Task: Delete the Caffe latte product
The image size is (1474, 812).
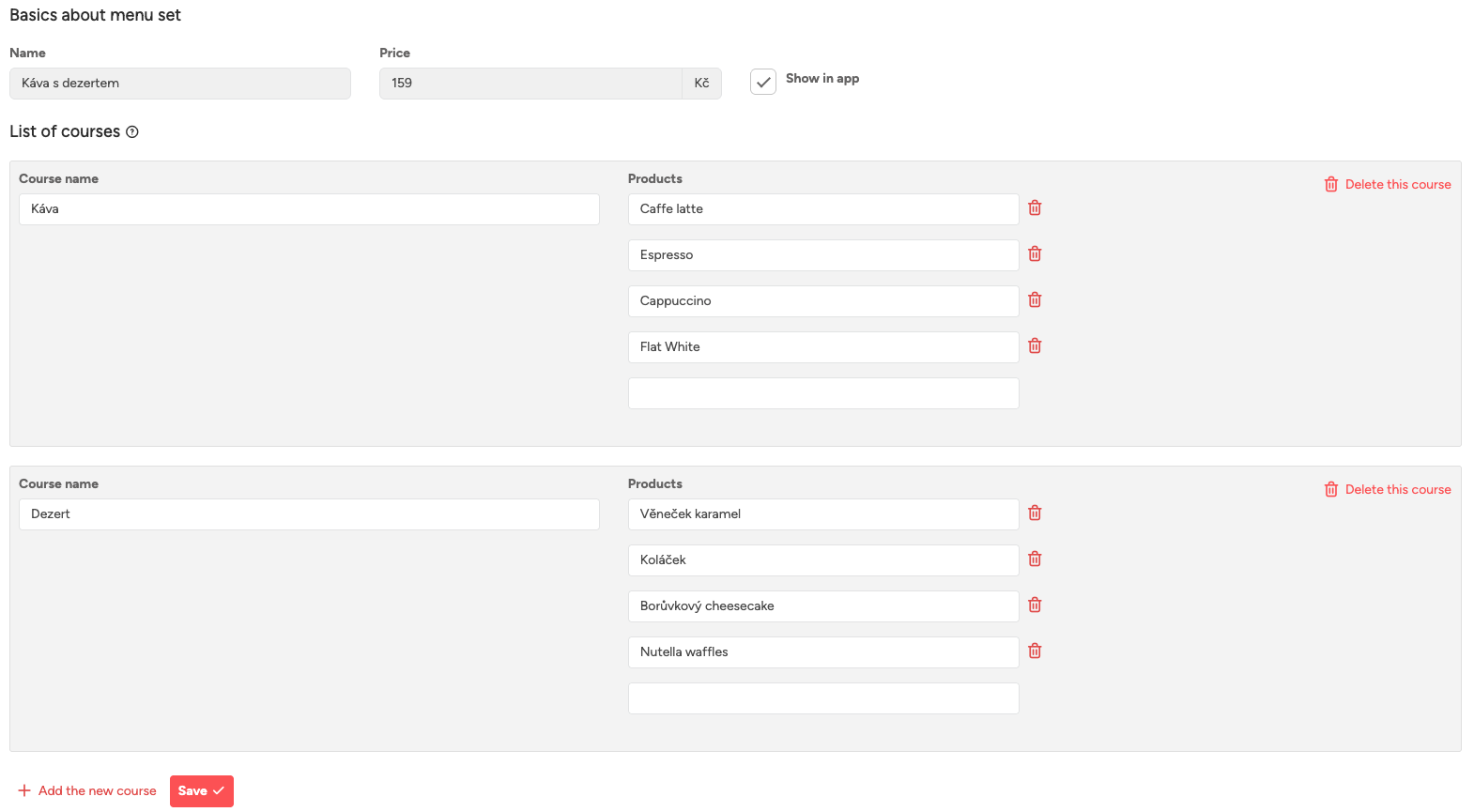Action: click(x=1035, y=208)
